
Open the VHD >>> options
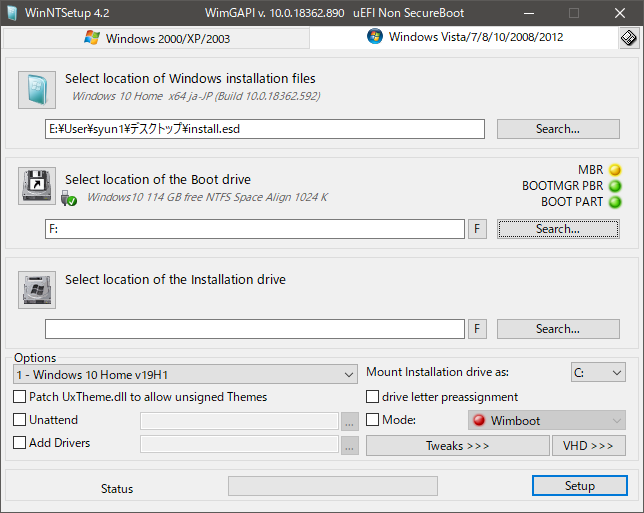pos(589,446)
